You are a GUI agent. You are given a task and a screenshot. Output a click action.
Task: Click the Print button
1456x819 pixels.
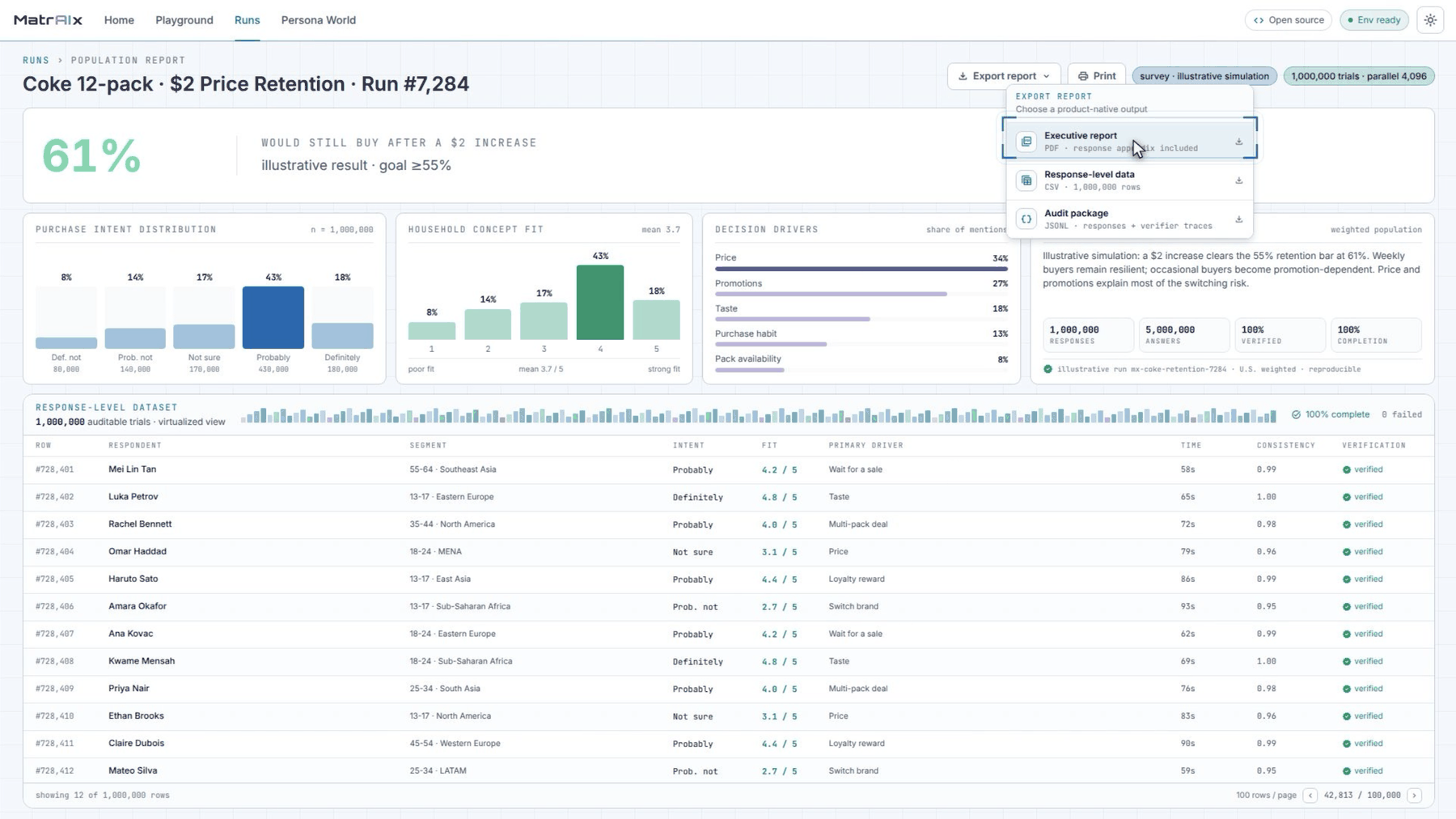[1096, 76]
